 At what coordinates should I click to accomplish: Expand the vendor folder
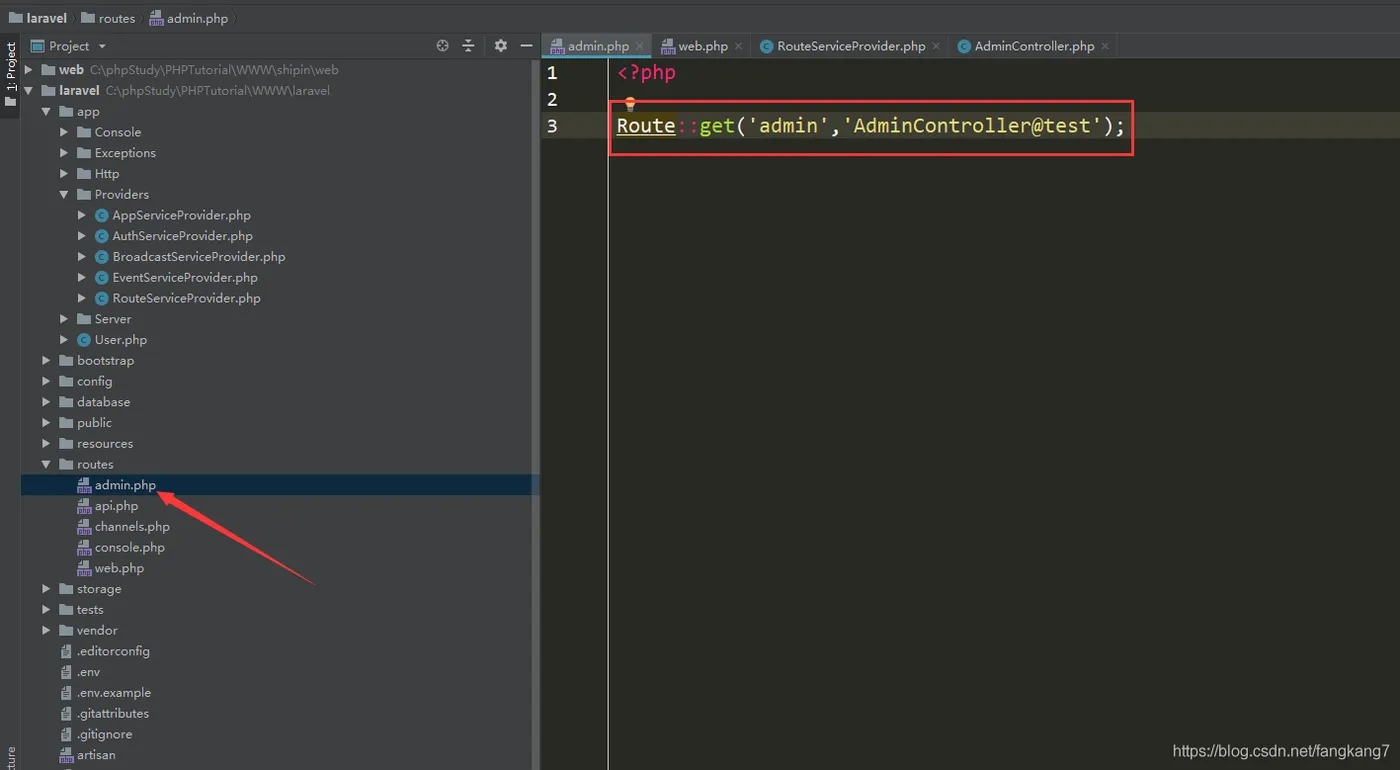(x=46, y=631)
